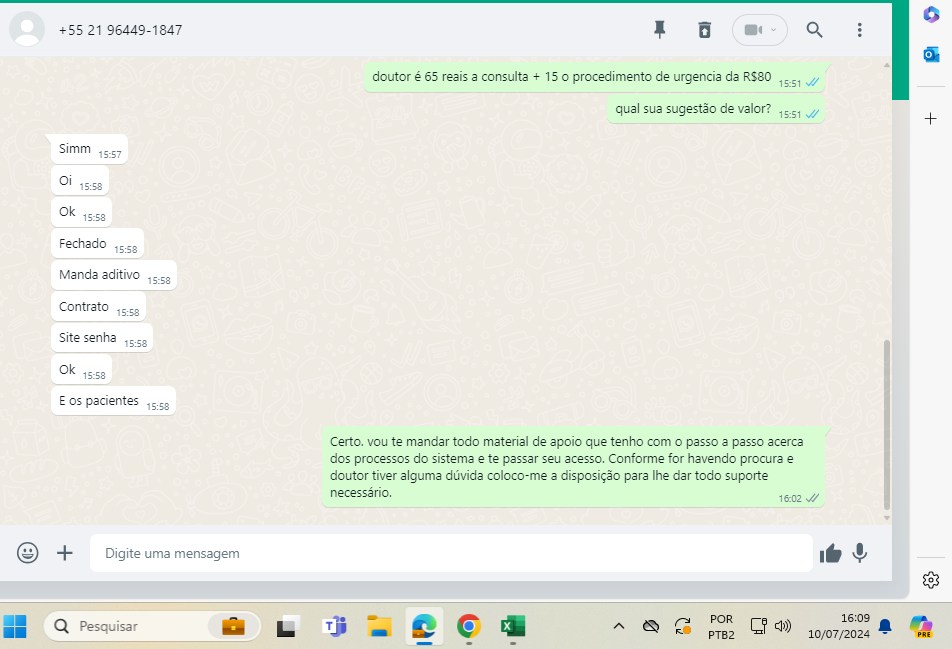Open the emoji picker

click(x=28, y=553)
